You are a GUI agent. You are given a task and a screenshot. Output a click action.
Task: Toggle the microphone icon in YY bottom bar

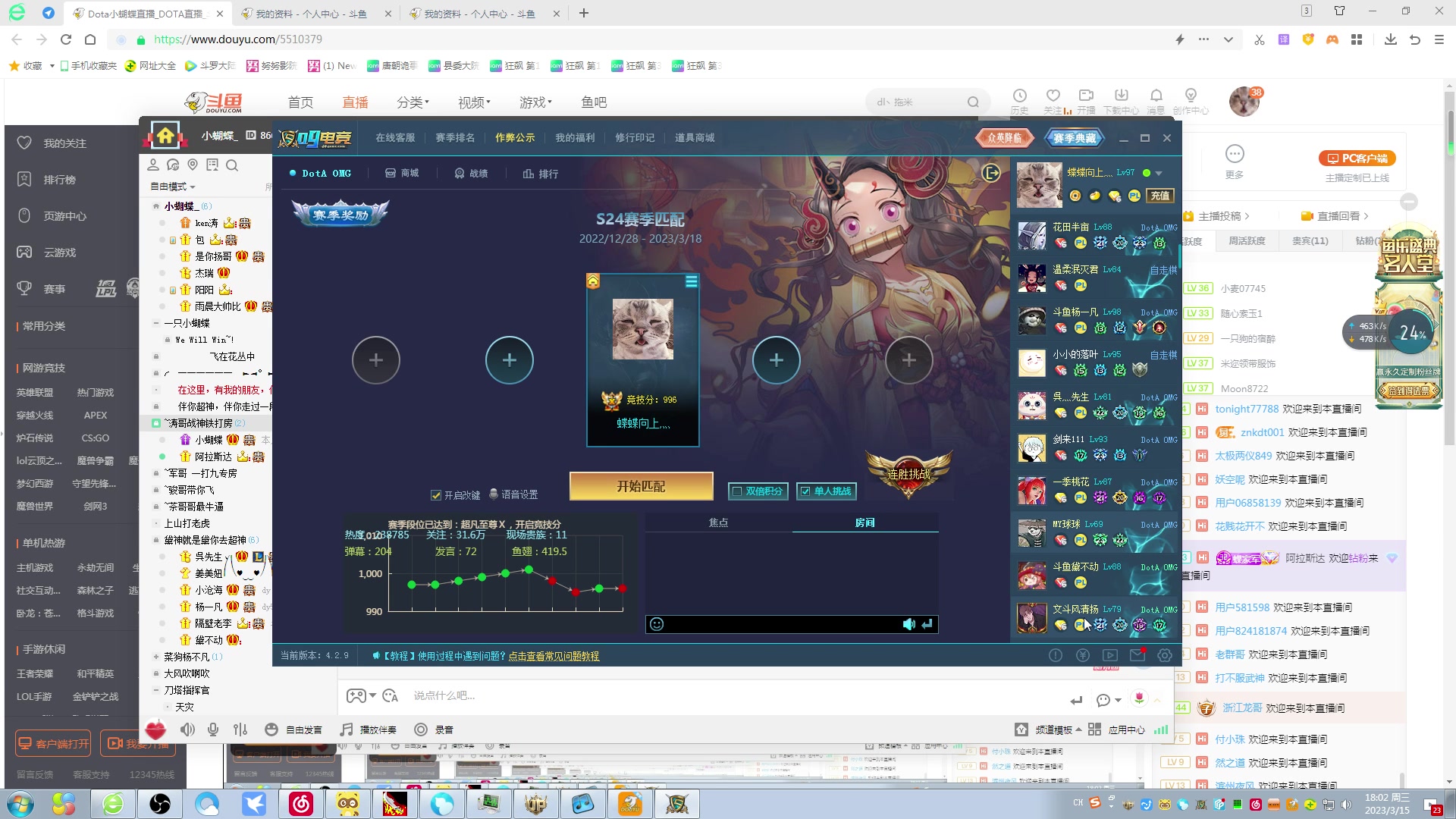(x=213, y=730)
